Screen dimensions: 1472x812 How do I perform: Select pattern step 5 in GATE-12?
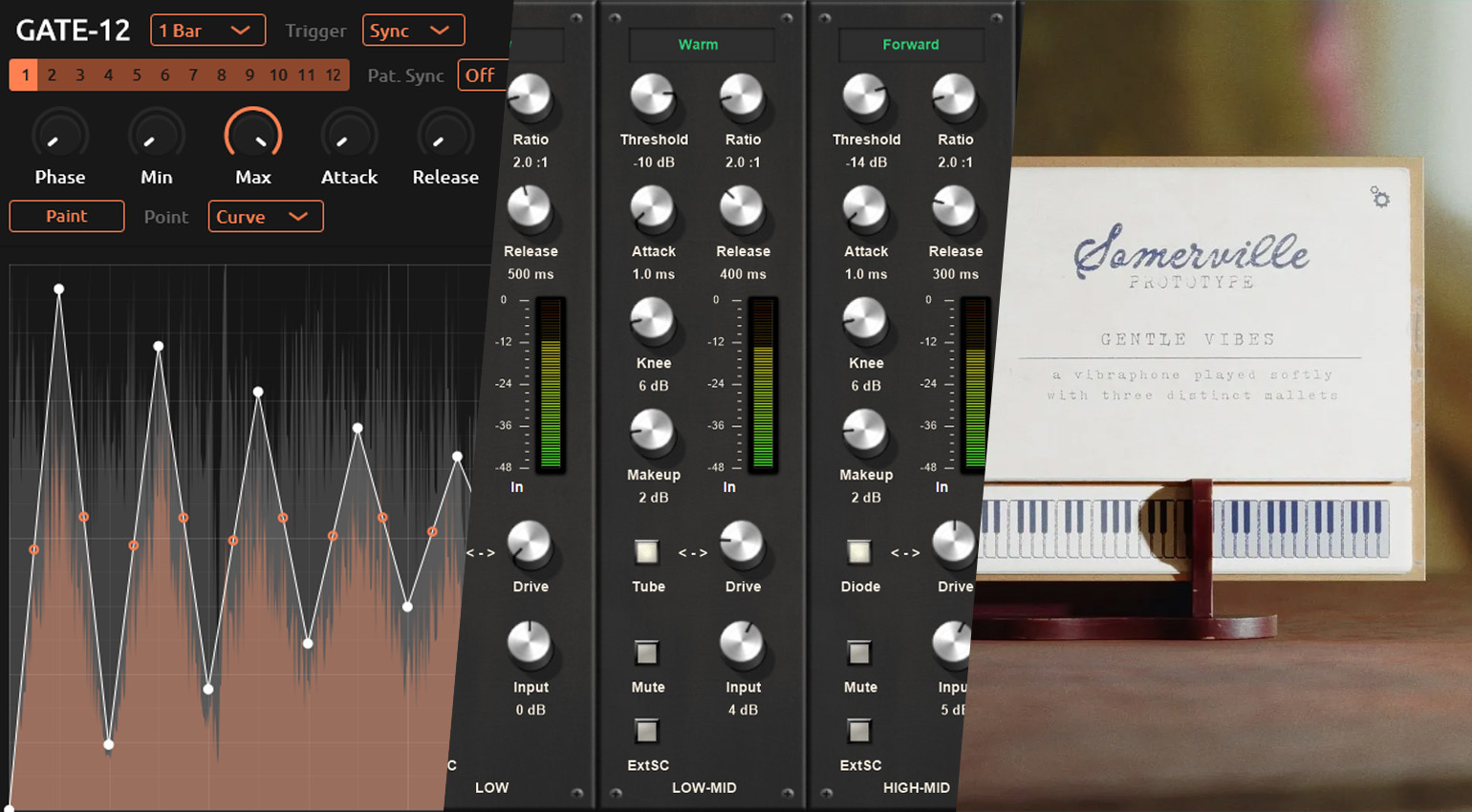tap(137, 75)
